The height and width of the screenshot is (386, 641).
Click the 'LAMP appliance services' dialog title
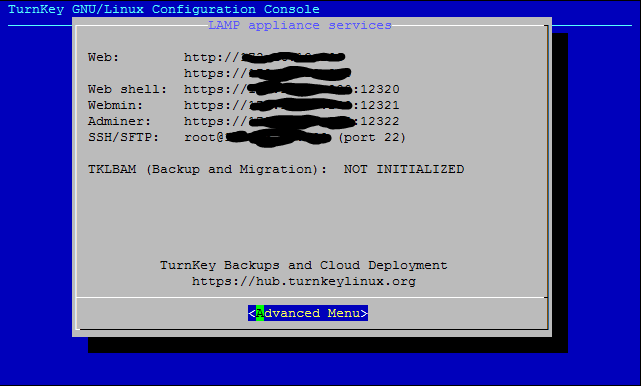[300, 25]
